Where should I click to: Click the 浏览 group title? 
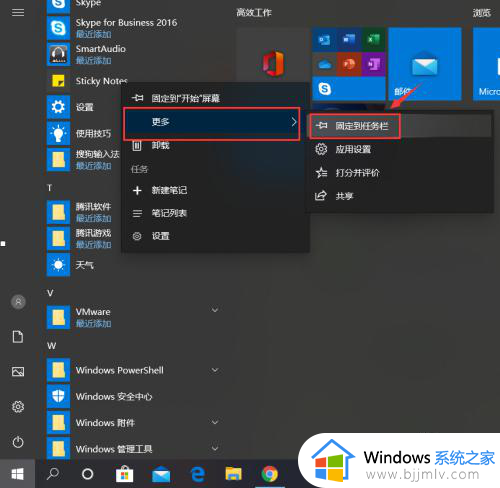coord(482,13)
